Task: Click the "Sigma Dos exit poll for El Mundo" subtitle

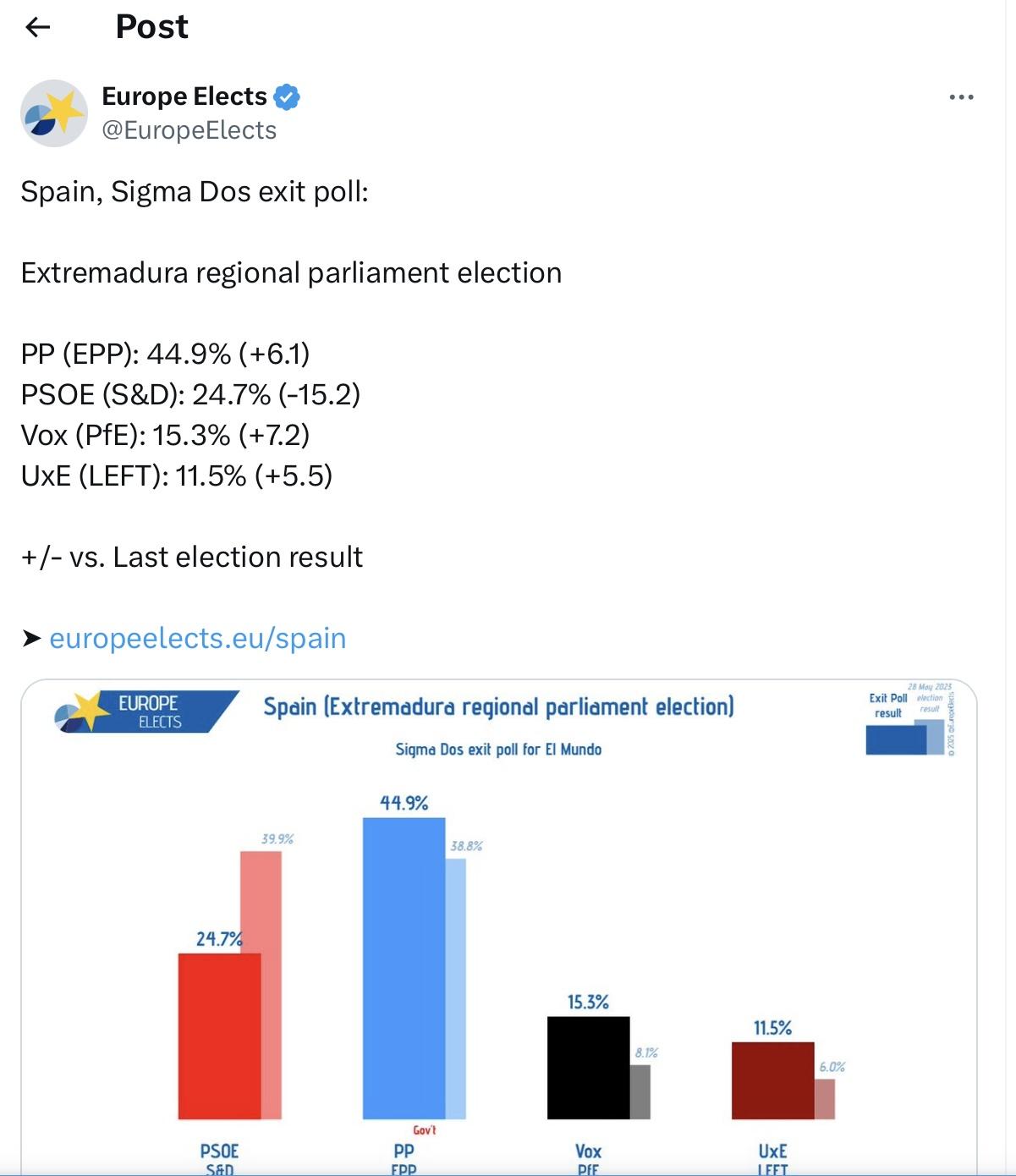Action: pos(498,749)
